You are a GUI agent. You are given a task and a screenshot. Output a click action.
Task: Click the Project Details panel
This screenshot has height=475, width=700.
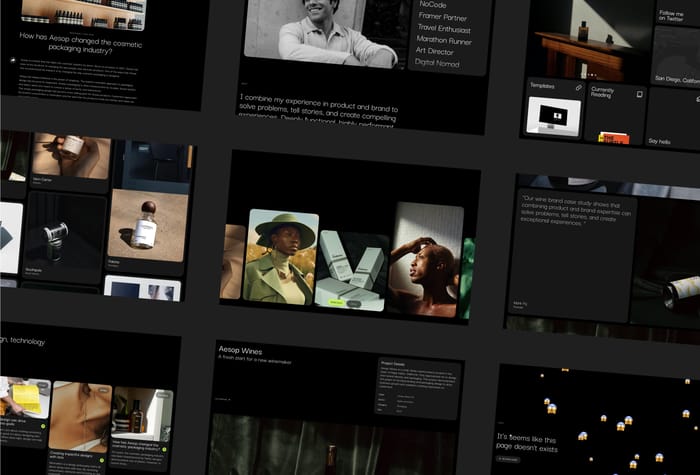click(418, 388)
